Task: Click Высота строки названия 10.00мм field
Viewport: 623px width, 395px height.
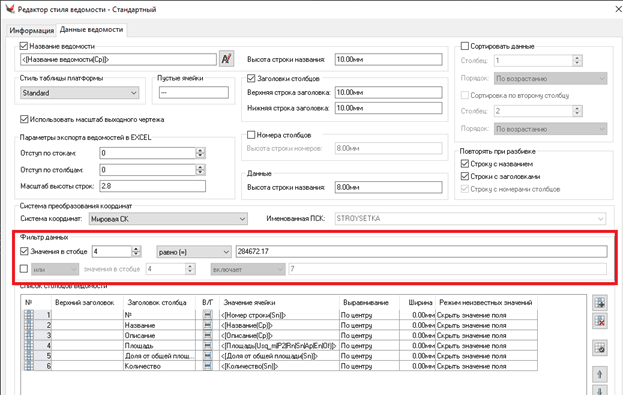Action: (x=388, y=59)
